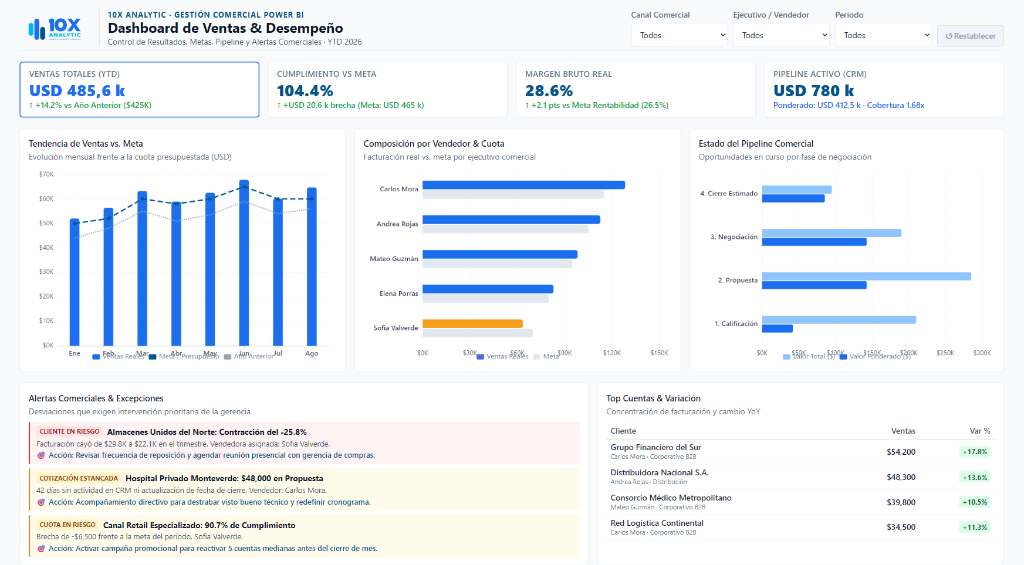Toggle Valor Ponderado ($) legend swatch
The image size is (1024, 565).
click(x=843, y=357)
